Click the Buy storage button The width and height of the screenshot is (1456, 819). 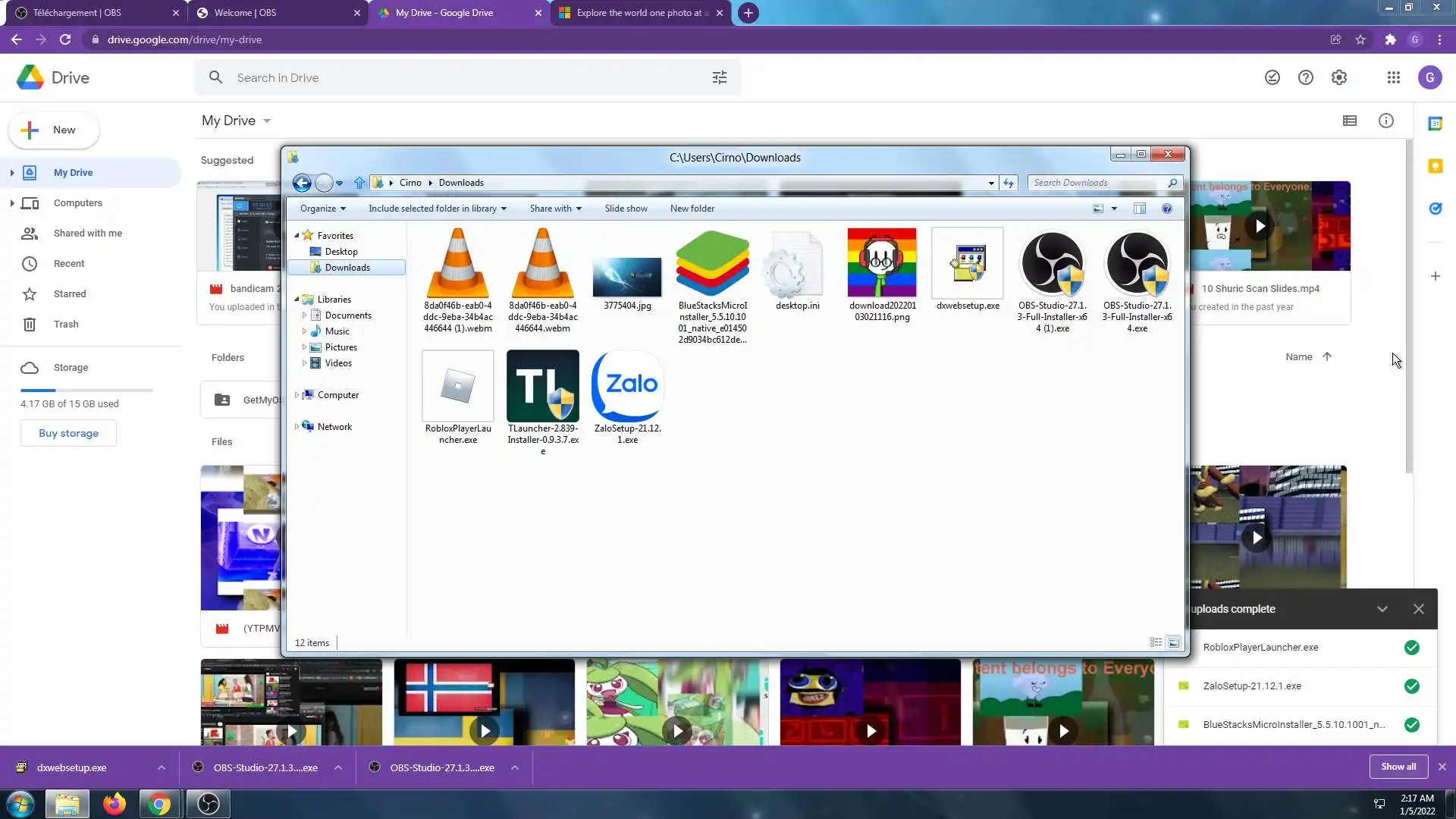(68, 433)
